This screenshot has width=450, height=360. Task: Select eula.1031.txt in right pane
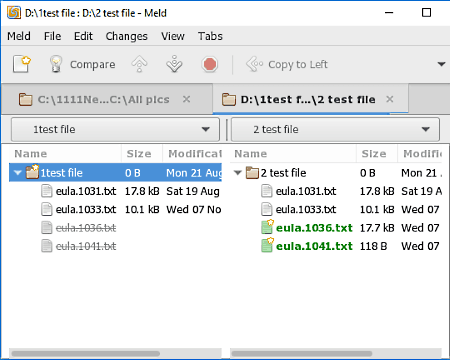click(306, 191)
